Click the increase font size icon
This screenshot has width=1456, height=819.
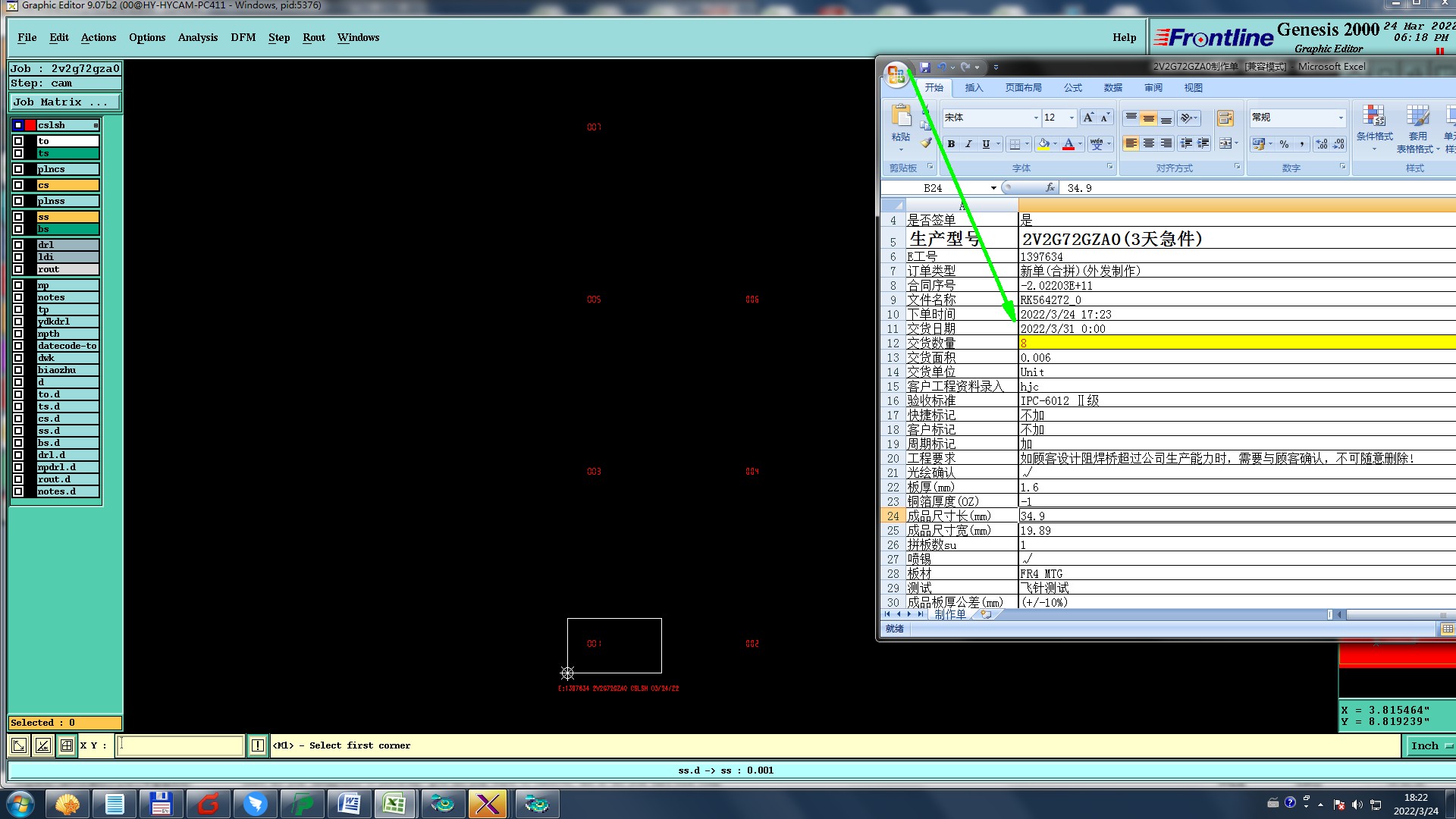[1088, 118]
